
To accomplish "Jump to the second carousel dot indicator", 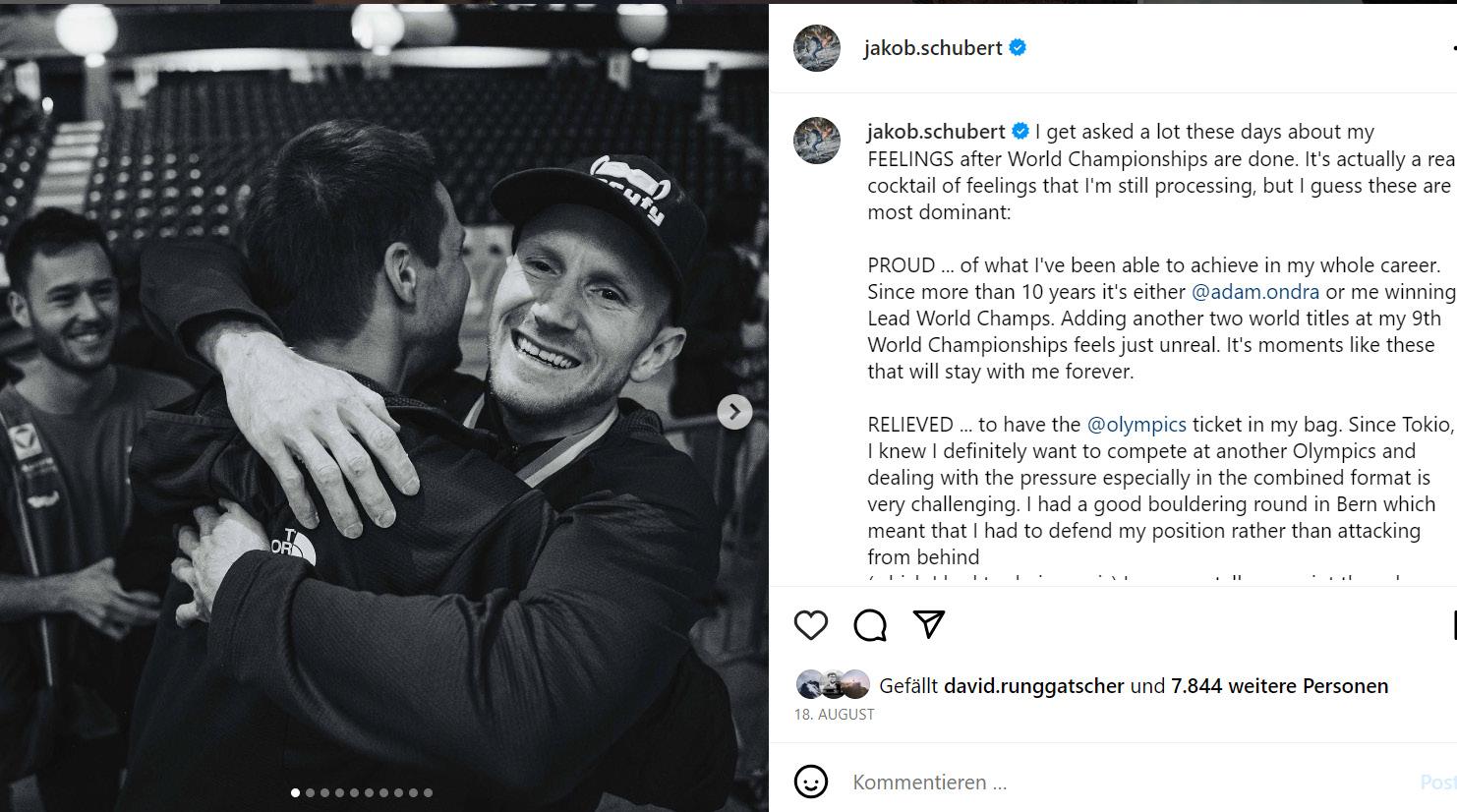I will pyautogui.click(x=311, y=792).
